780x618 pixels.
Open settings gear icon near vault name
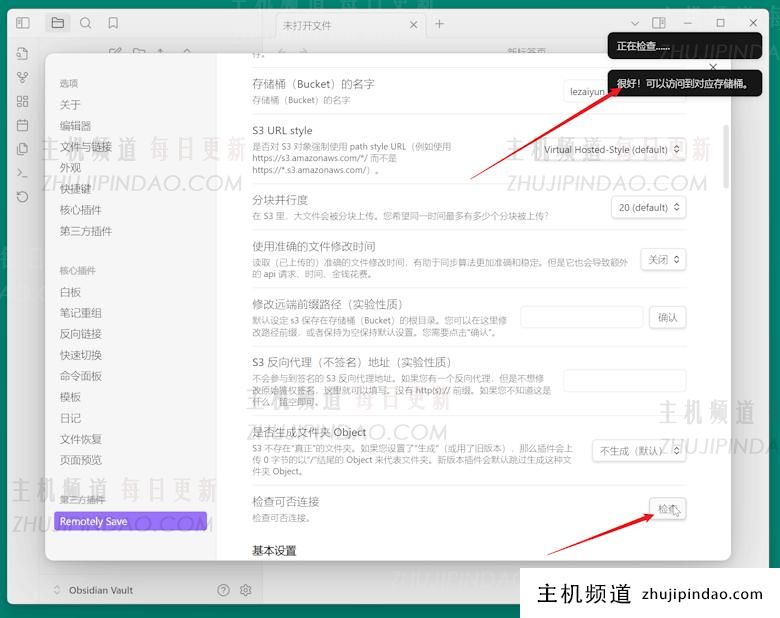(245, 590)
